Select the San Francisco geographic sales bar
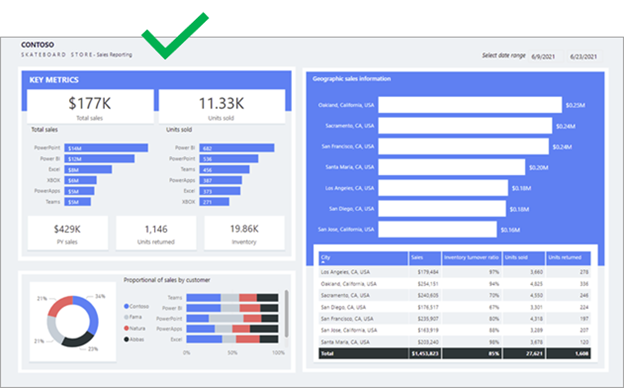The width and height of the screenshot is (624, 388). [x=464, y=146]
